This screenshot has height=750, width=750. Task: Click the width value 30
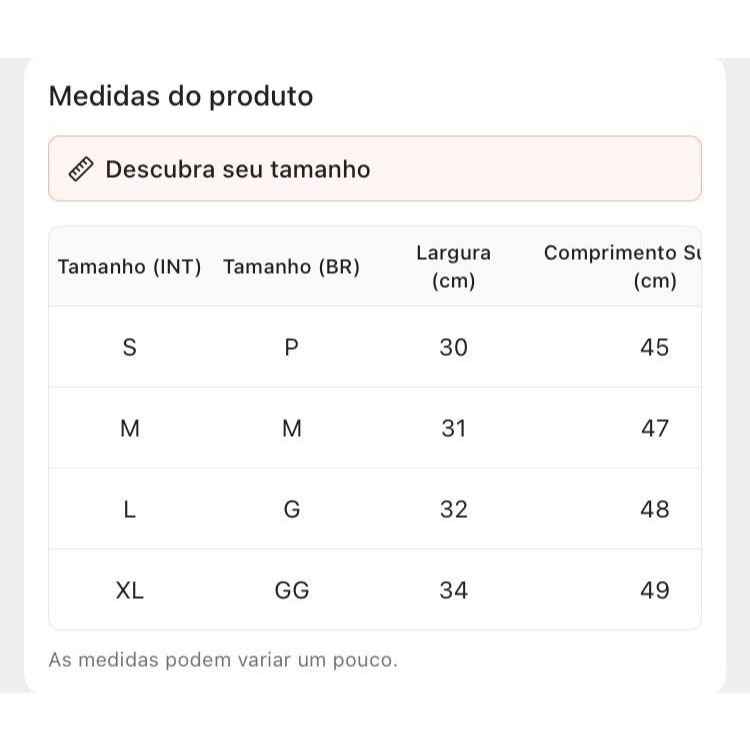coord(453,348)
